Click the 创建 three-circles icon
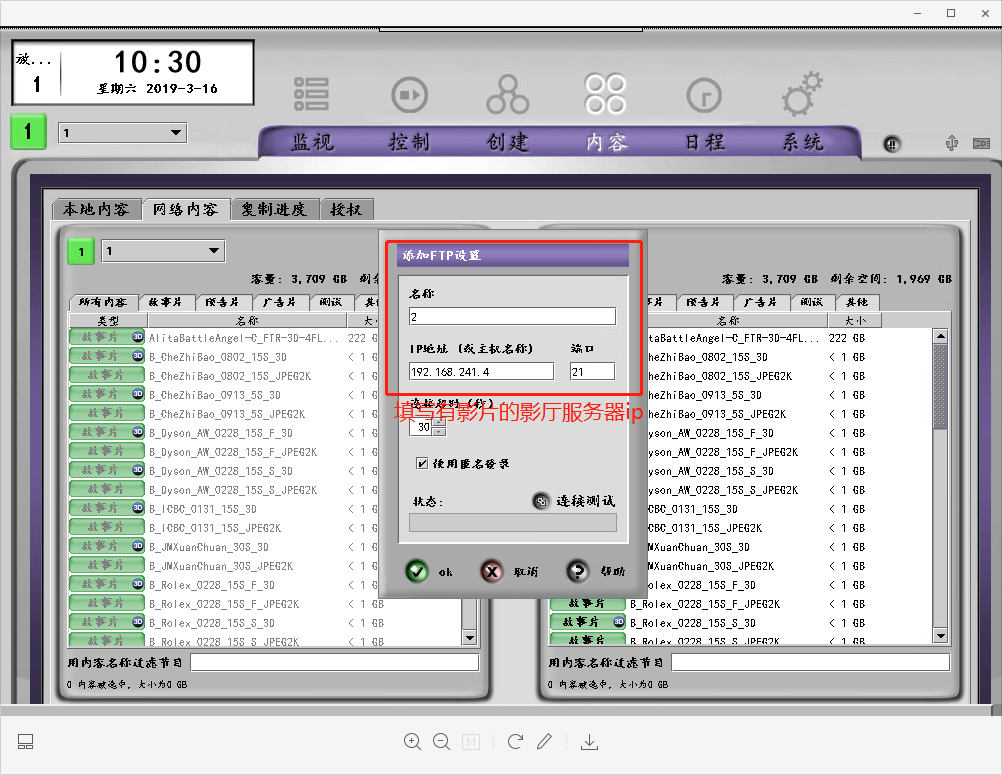The height and width of the screenshot is (775, 1002). (507, 94)
